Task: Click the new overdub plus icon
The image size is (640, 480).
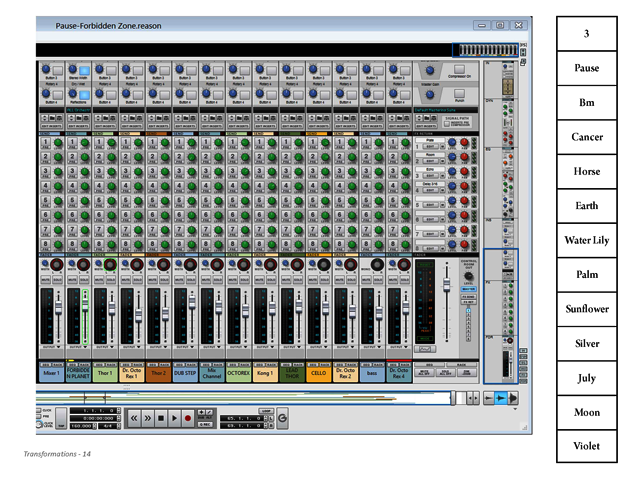Action: coord(201,413)
